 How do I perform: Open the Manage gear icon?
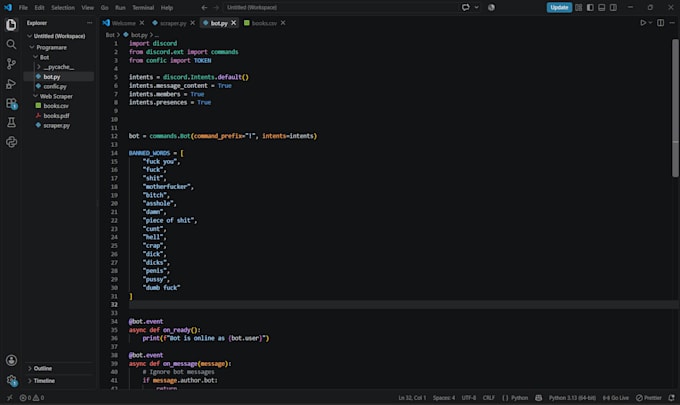tap(11, 380)
